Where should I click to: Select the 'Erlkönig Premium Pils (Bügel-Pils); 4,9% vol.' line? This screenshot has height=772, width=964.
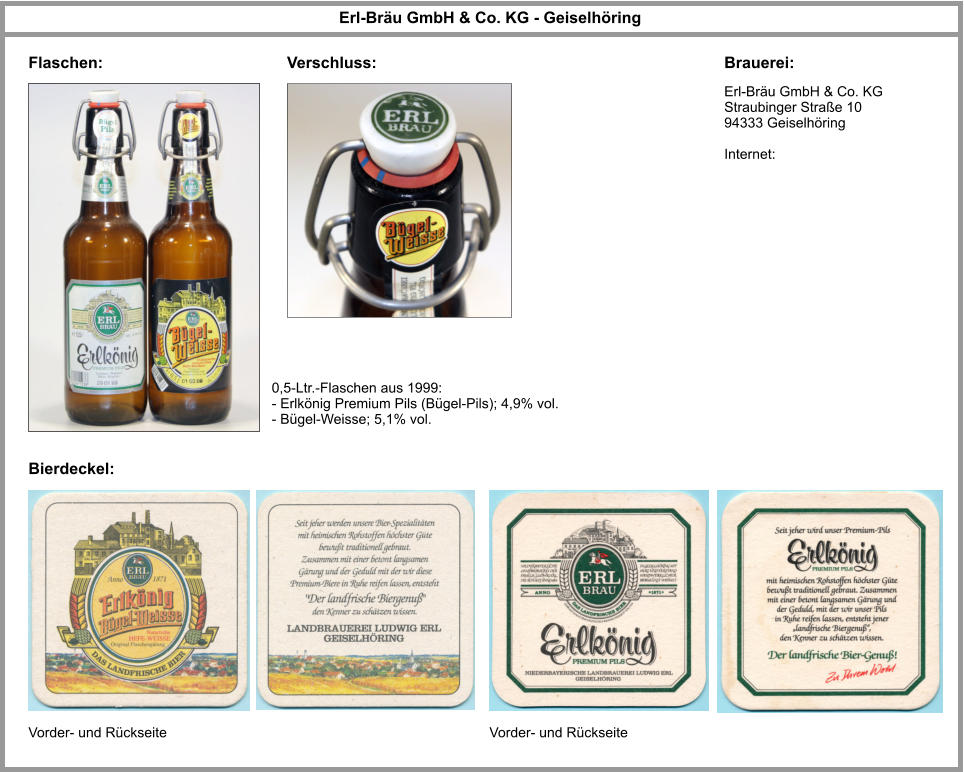click(415, 404)
